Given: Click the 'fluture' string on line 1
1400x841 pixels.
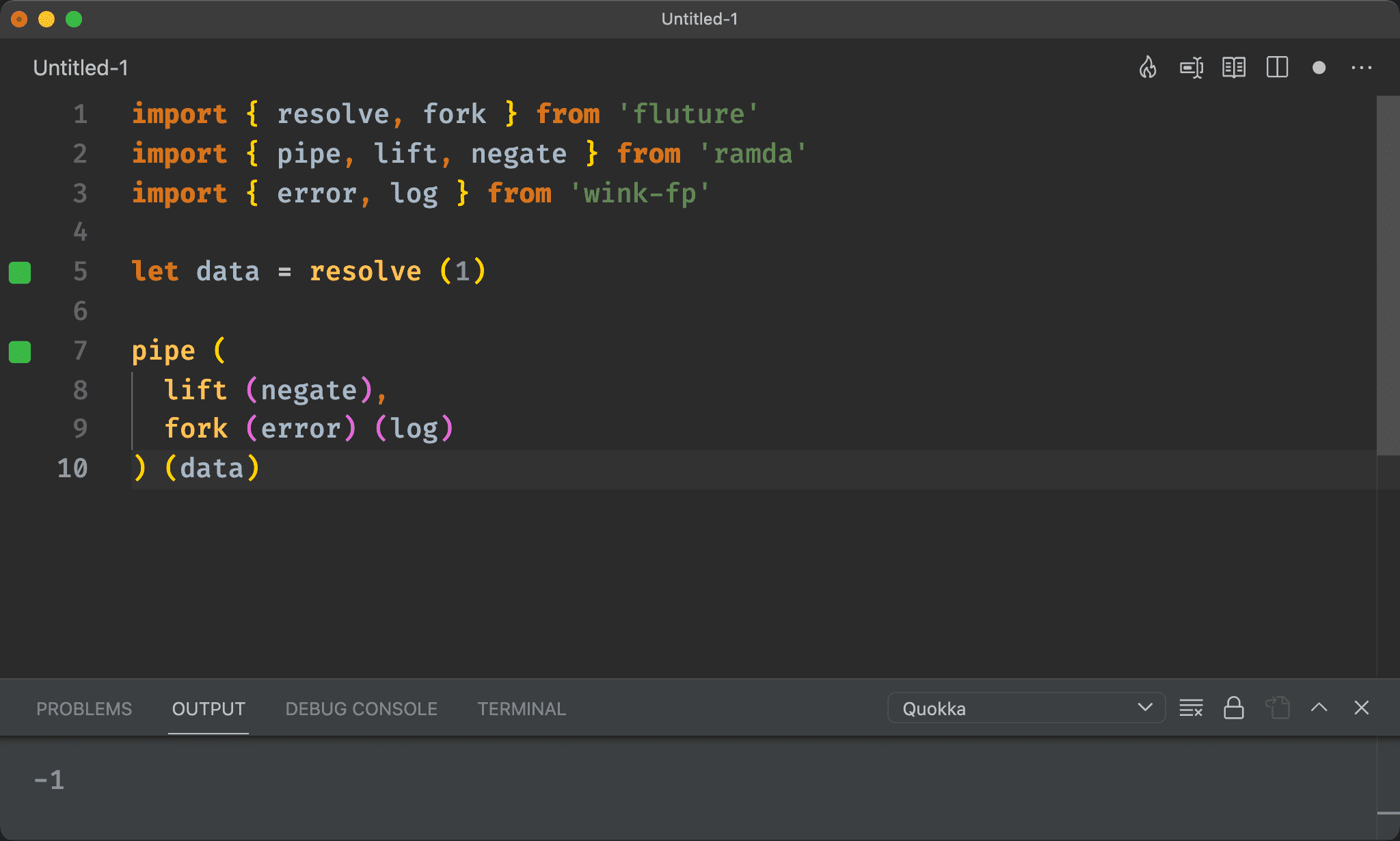Looking at the screenshot, I should pyautogui.click(x=688, y=114).
